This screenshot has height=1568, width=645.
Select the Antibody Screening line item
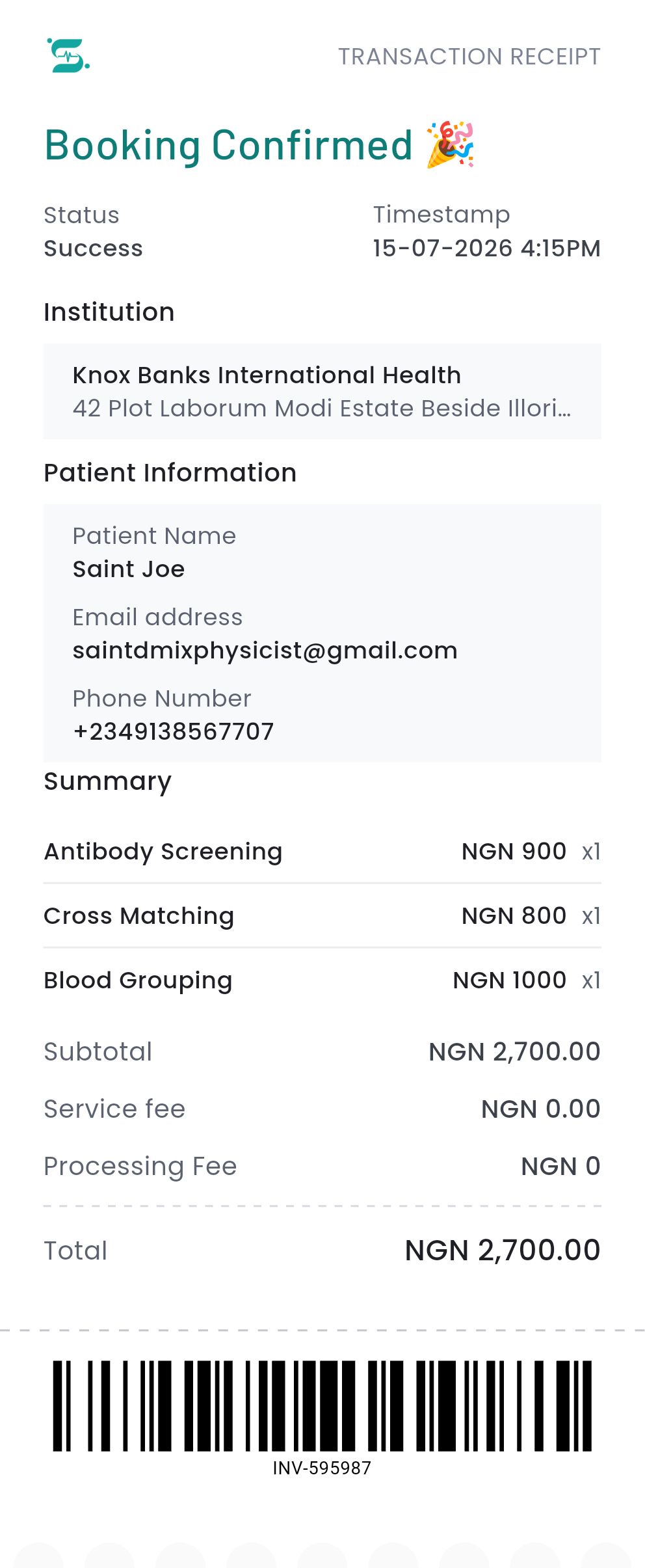(x=322, y=851)
